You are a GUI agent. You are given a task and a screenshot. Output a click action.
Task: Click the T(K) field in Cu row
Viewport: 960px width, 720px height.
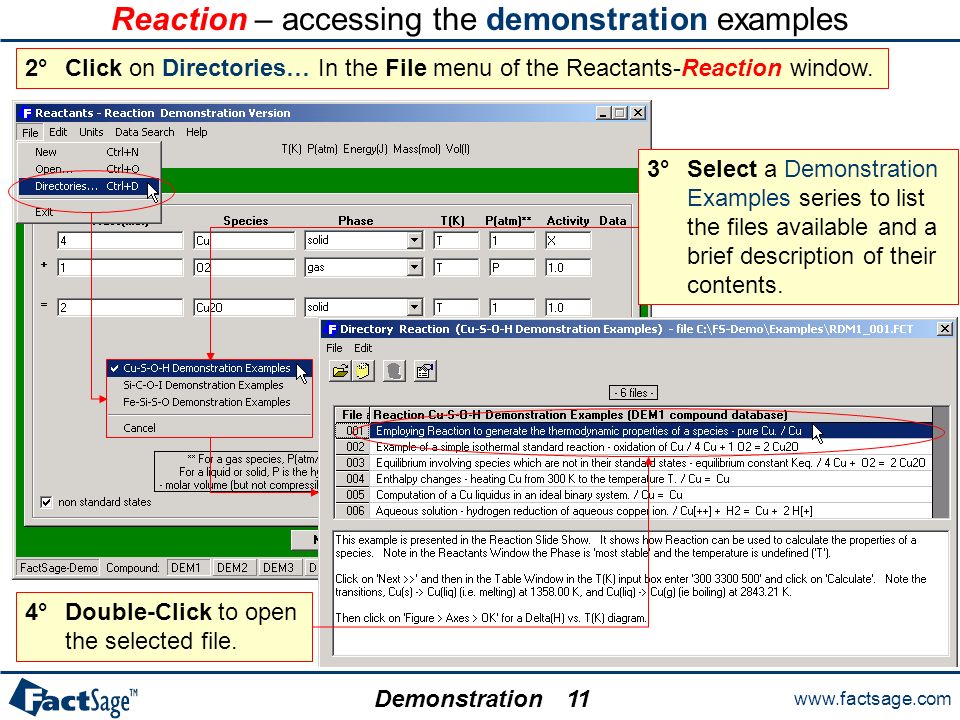pos(456,241)
